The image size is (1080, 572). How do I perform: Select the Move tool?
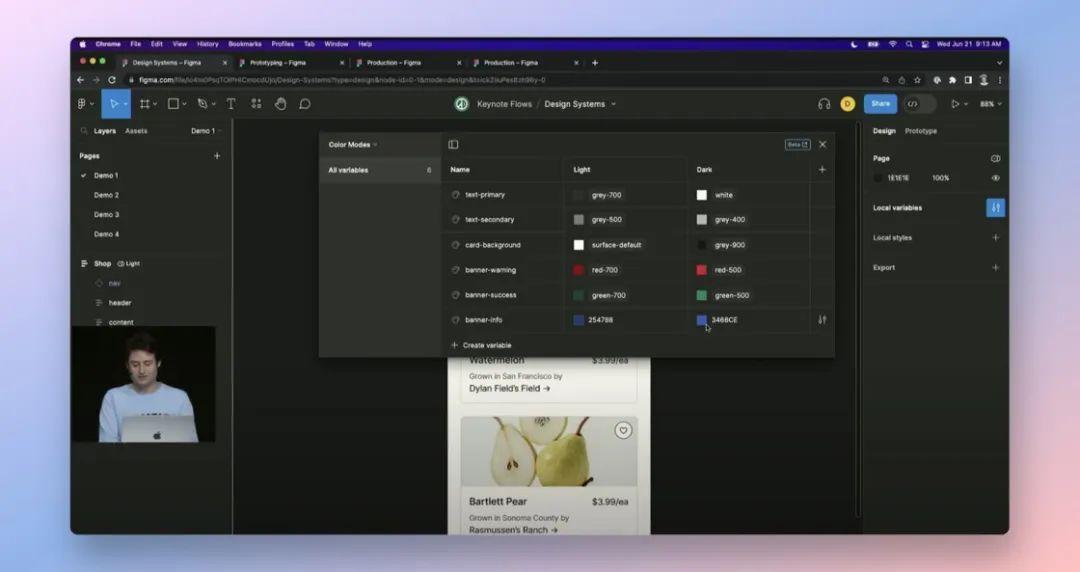pos(114,104)
